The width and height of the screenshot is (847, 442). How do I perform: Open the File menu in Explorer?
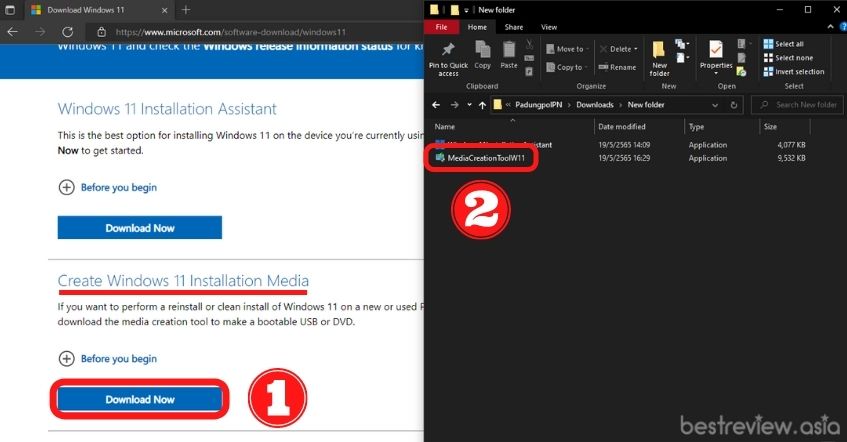click(x=441, y=27)
